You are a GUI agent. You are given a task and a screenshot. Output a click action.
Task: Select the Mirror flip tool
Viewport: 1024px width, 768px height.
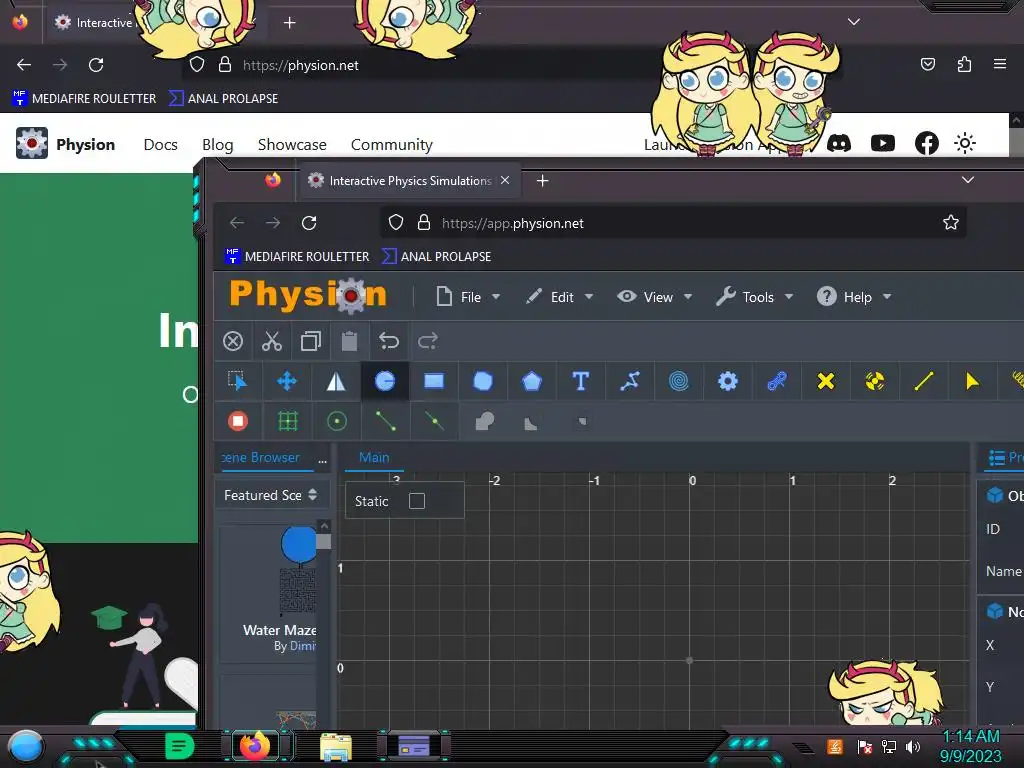(x=336, y=381)
